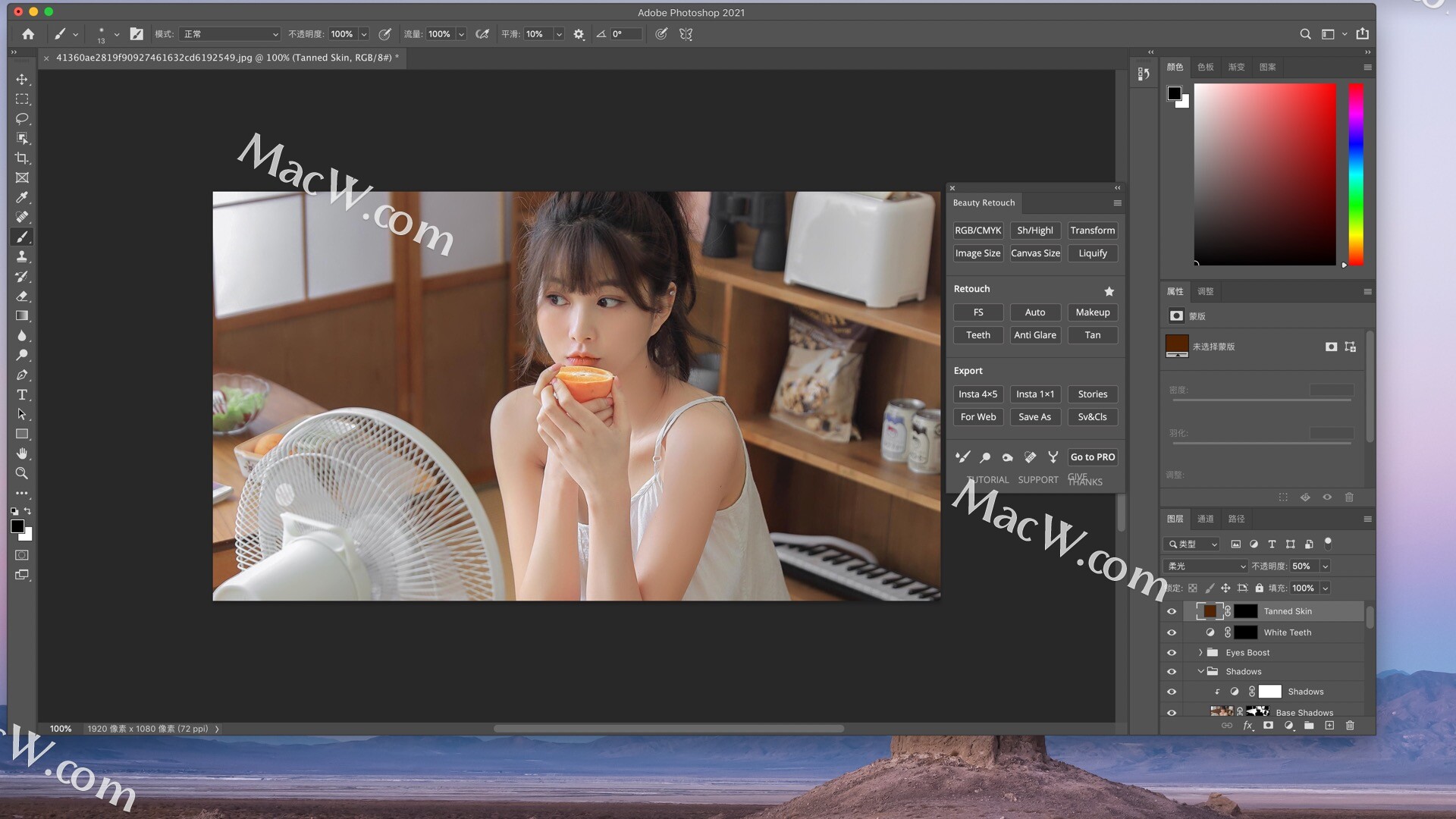Click the rainbow hue slider strip
Viewport: 1456px width, 819px height.
tap(1355, 174)
